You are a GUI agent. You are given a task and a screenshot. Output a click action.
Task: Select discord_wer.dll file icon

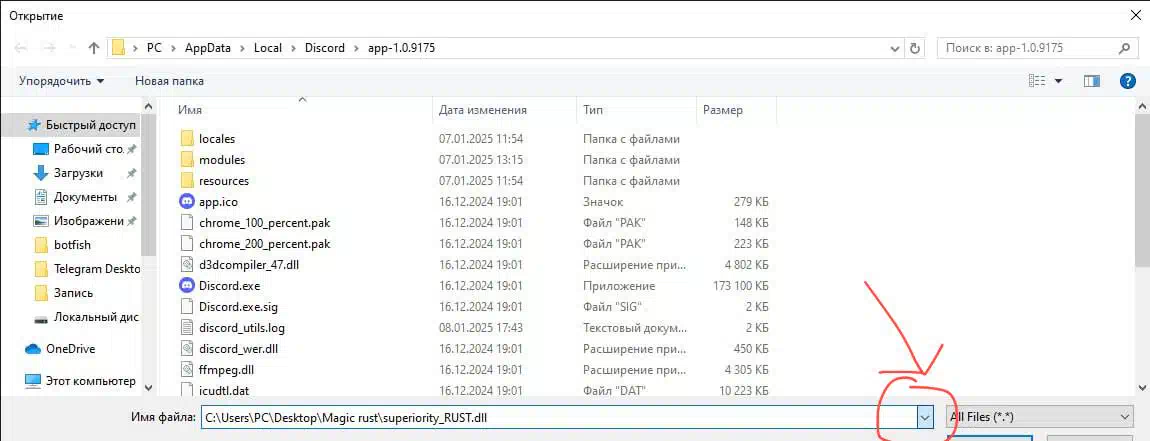[186, 349]
